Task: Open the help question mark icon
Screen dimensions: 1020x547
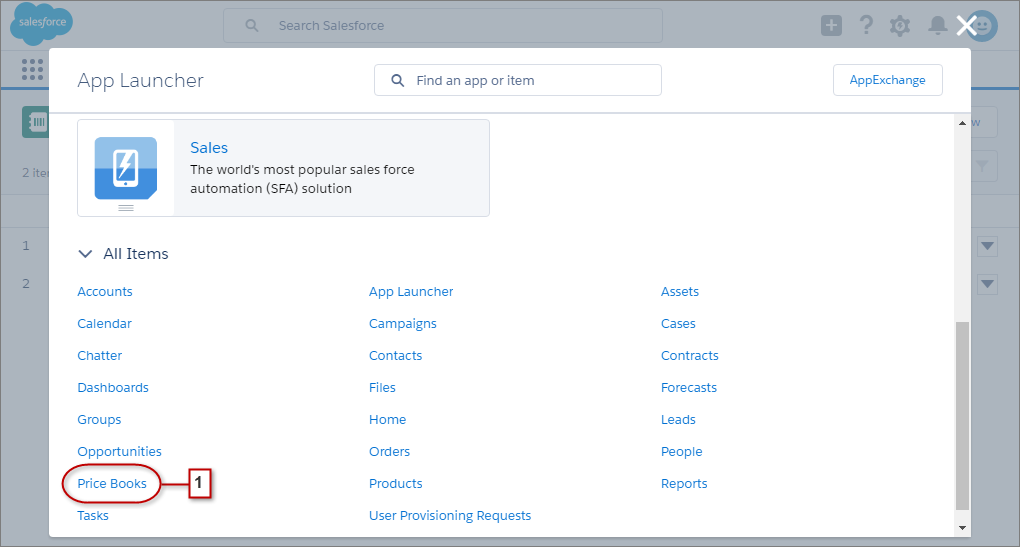Action: click(x=866, y=25)
